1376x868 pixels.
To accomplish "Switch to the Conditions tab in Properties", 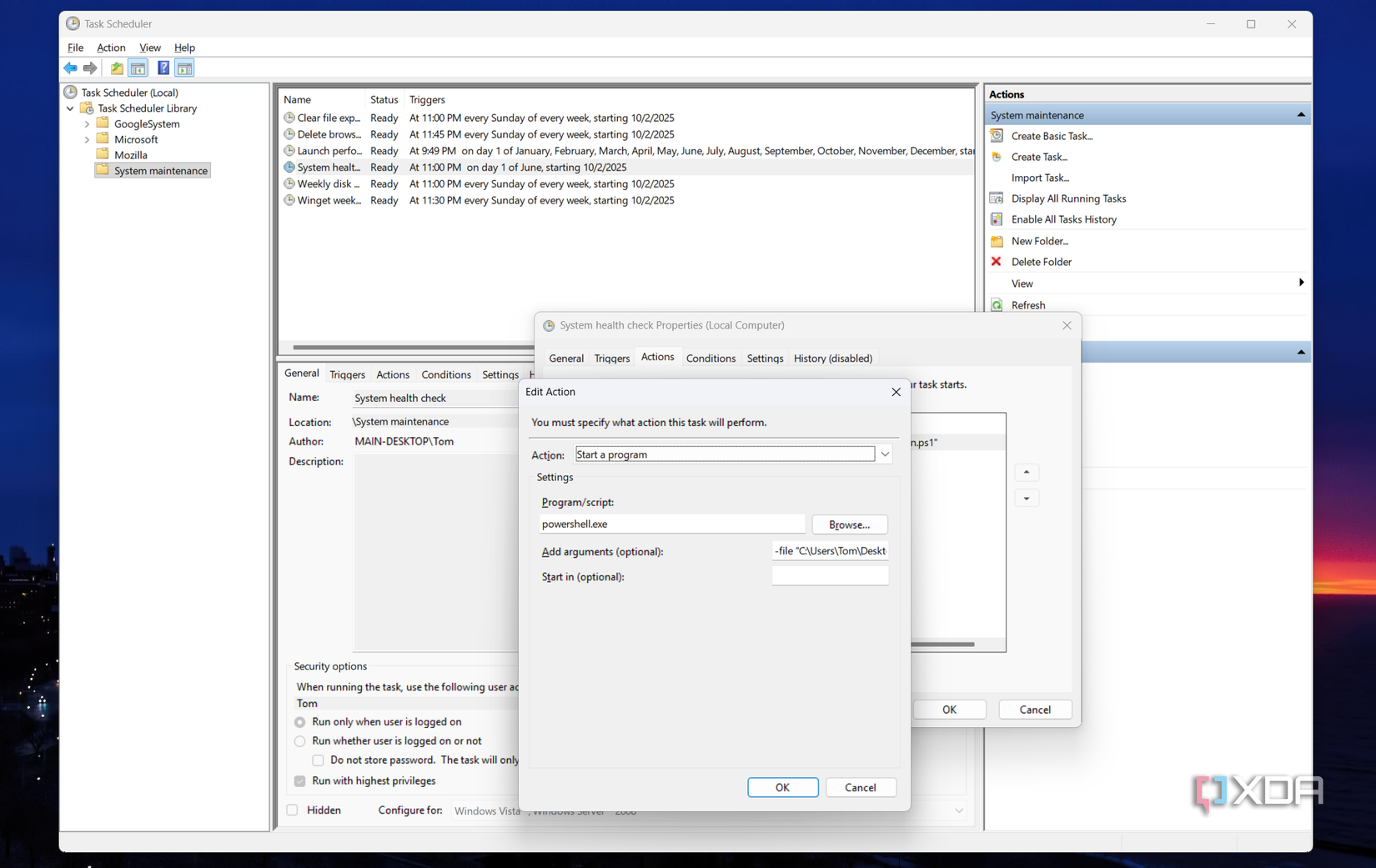I will pos(711,358).
